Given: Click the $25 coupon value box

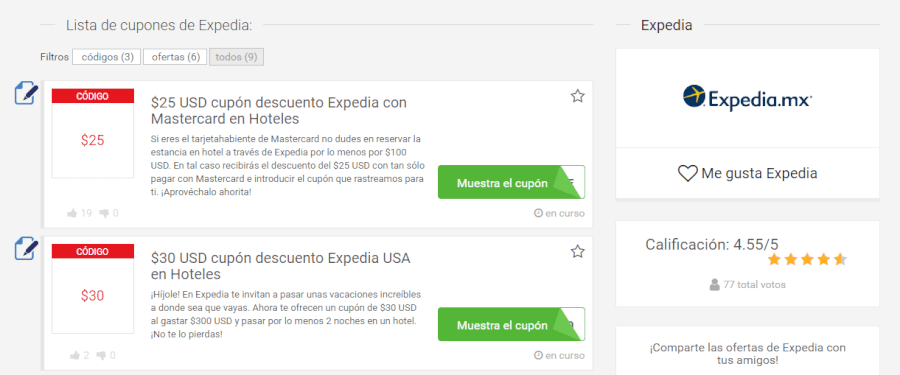Looking at the screenshot, I should 92,140.
